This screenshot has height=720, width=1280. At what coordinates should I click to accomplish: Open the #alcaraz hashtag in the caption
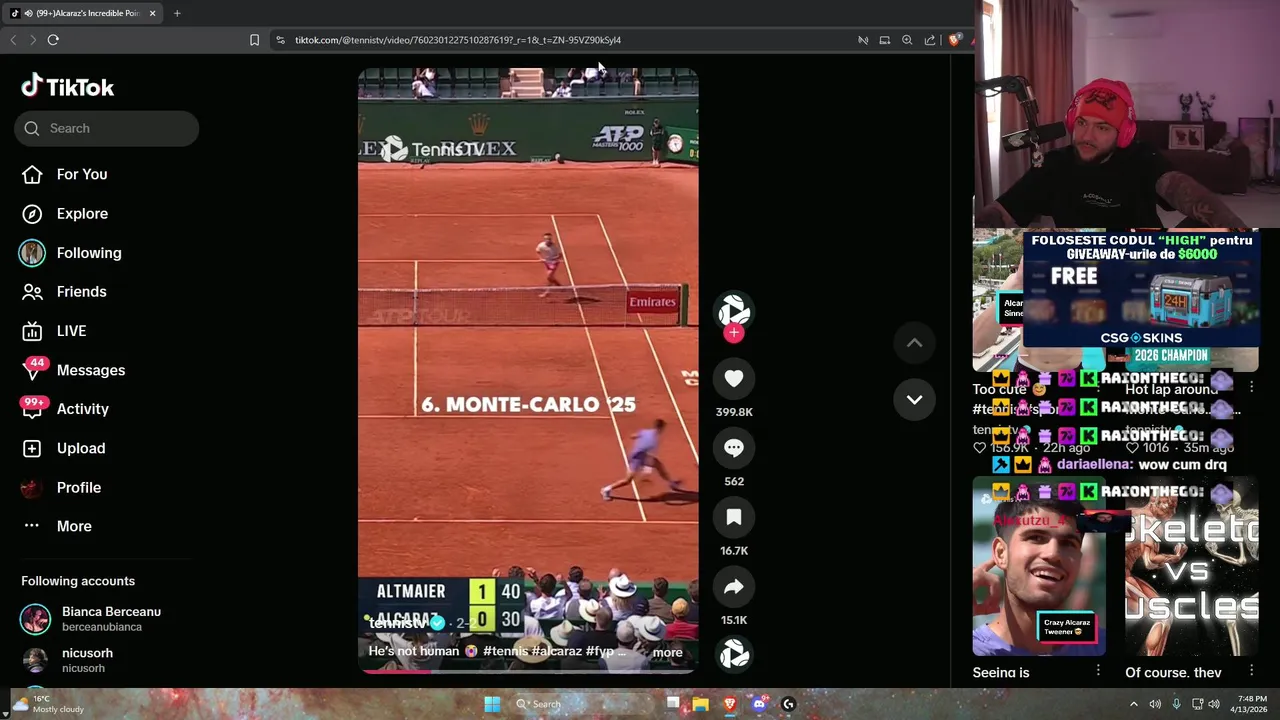click(557, 651)
